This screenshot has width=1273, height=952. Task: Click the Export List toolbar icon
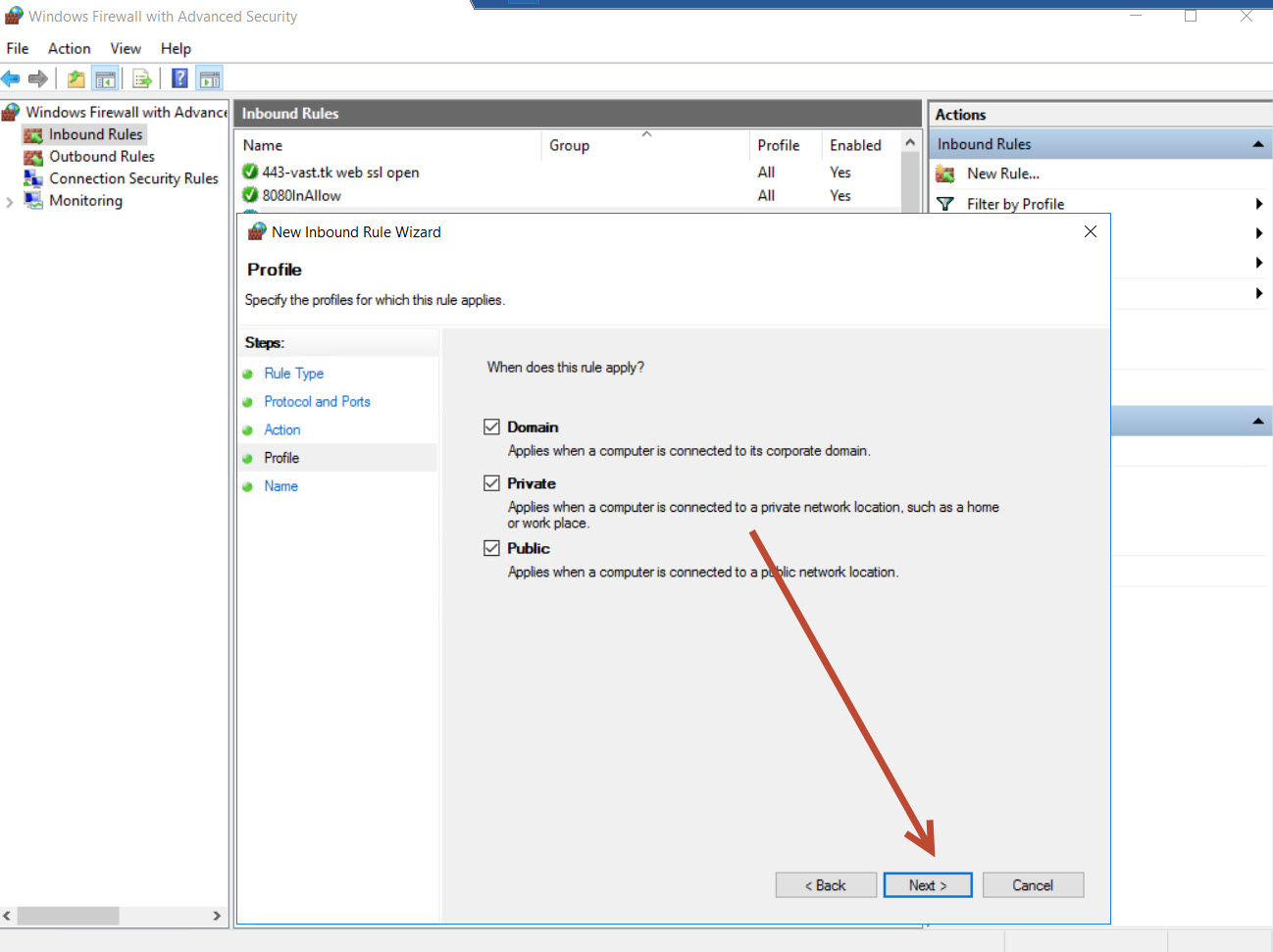click(142, 78)
